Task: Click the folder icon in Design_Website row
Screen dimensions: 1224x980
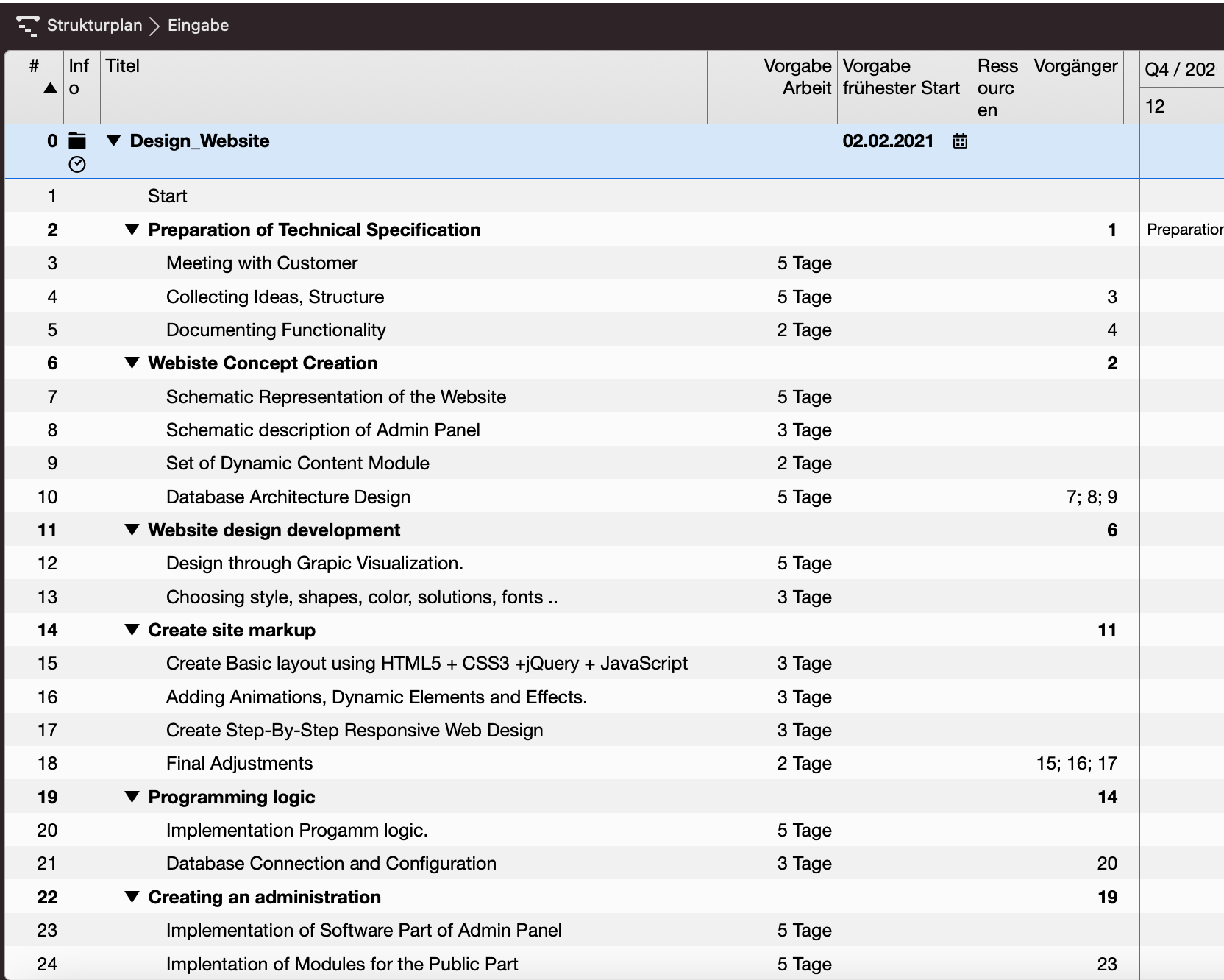Action: 77,141
